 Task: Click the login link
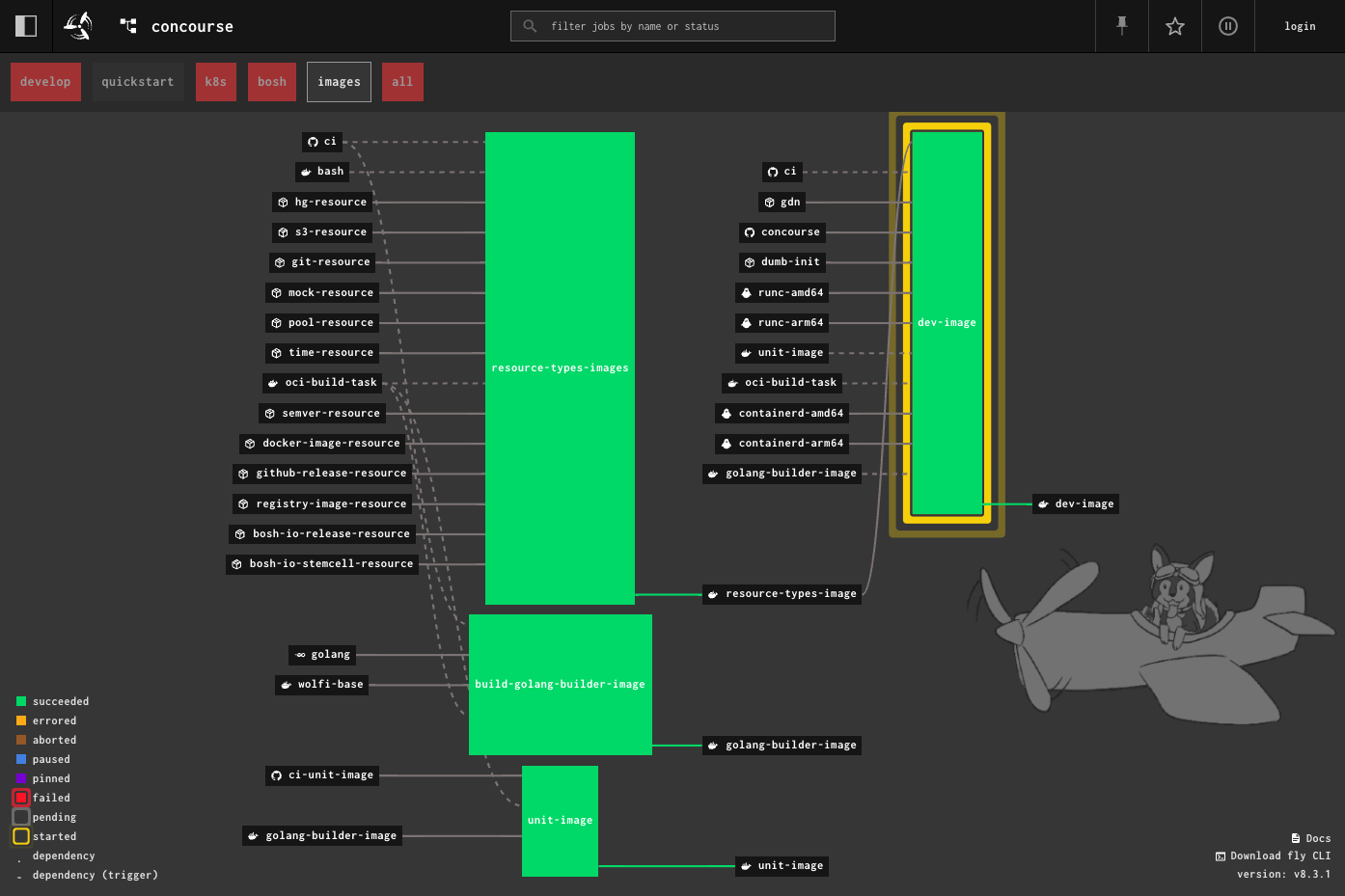pos(1300,26)
